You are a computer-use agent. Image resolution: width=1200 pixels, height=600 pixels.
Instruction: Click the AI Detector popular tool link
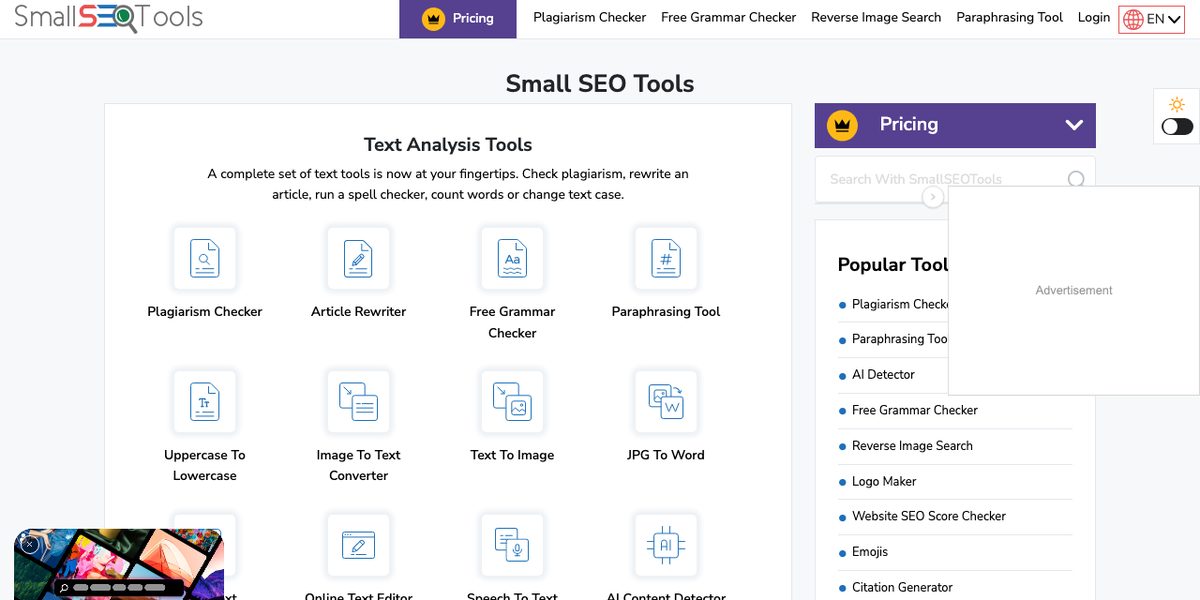click(x=883, y=375)
